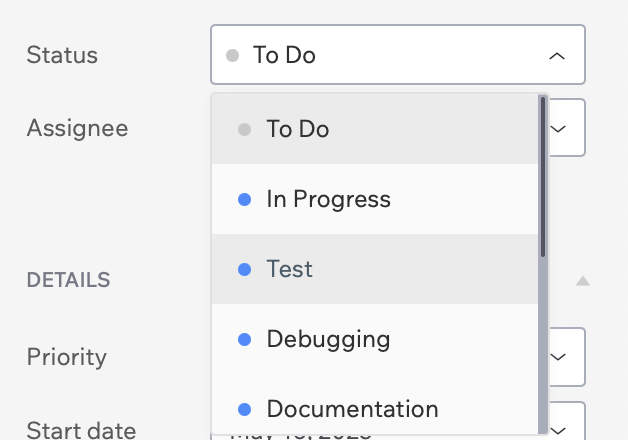Click the Status field showing To Do
This screenshot has width=628, height=440.
tap(398, 54)
